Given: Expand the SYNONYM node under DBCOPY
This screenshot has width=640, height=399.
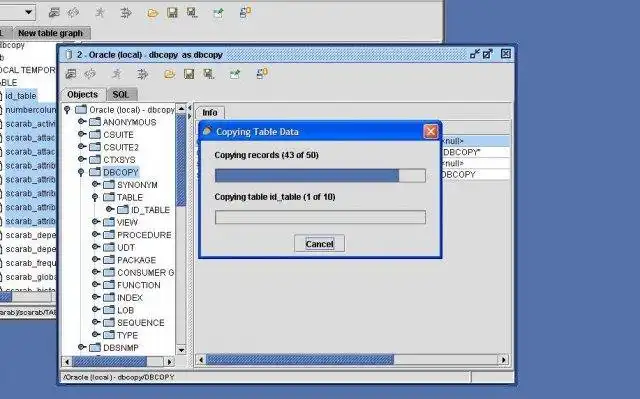Looking at the screenshot, I should click(96, 184).
